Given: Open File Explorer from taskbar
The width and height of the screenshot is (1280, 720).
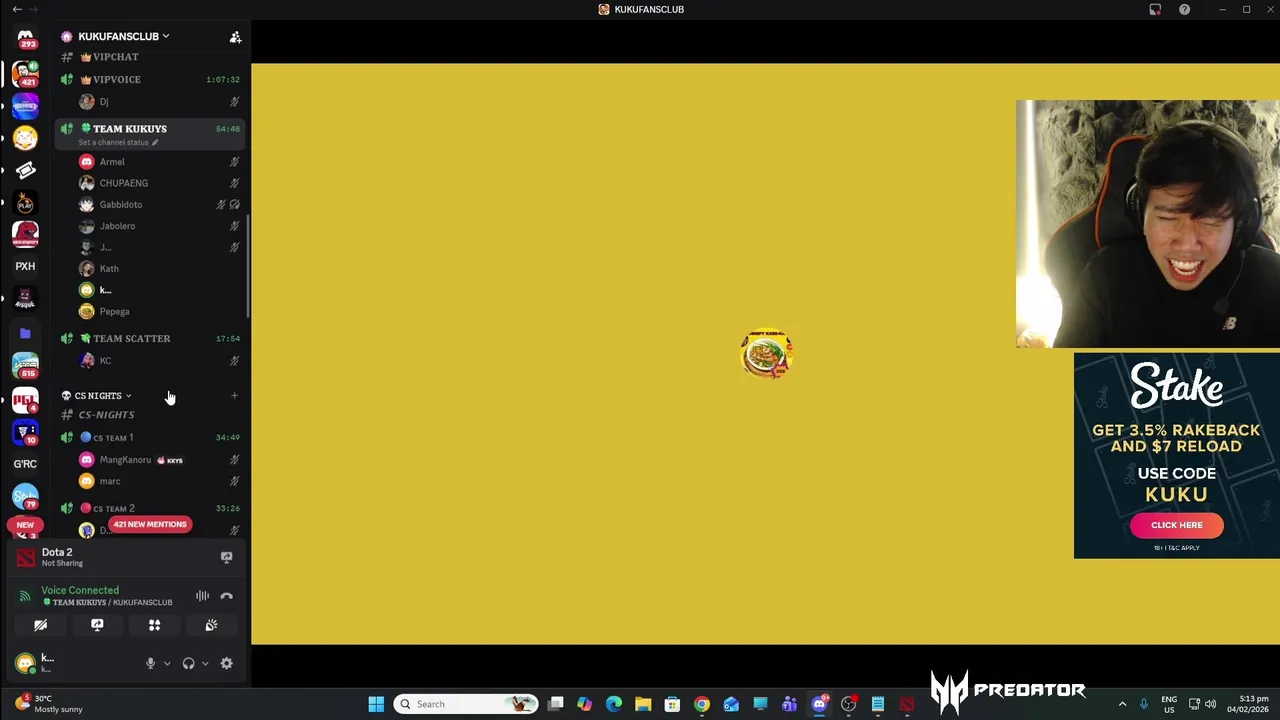Looking at the screenshot, I should 643,704.
